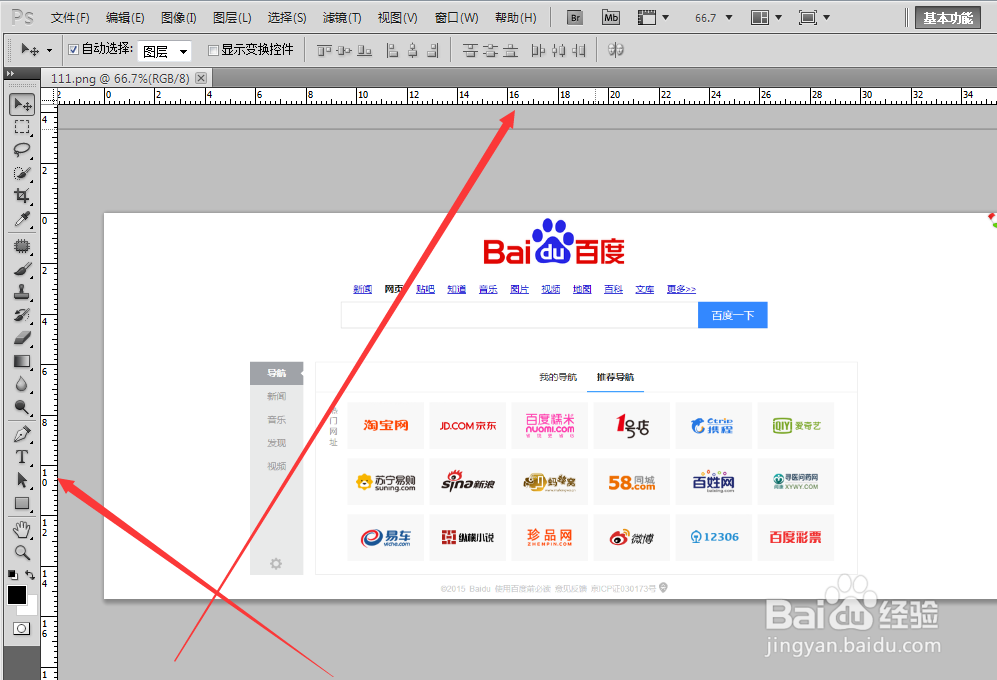Screen dimensions: 997x680
Task: Toggle the 显示变换控件 checkbox
Action: [x=214, y=50]
